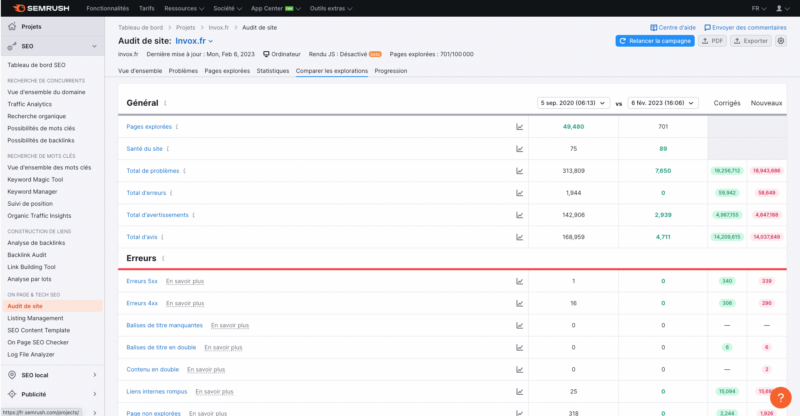
Task: Click the Exporter button
Action: (x=751, y=41)
